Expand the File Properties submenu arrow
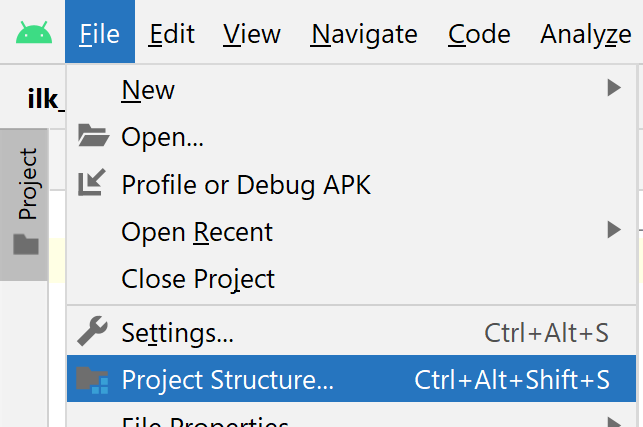Viewport: 643px width, 427px height. pos(614,422)
